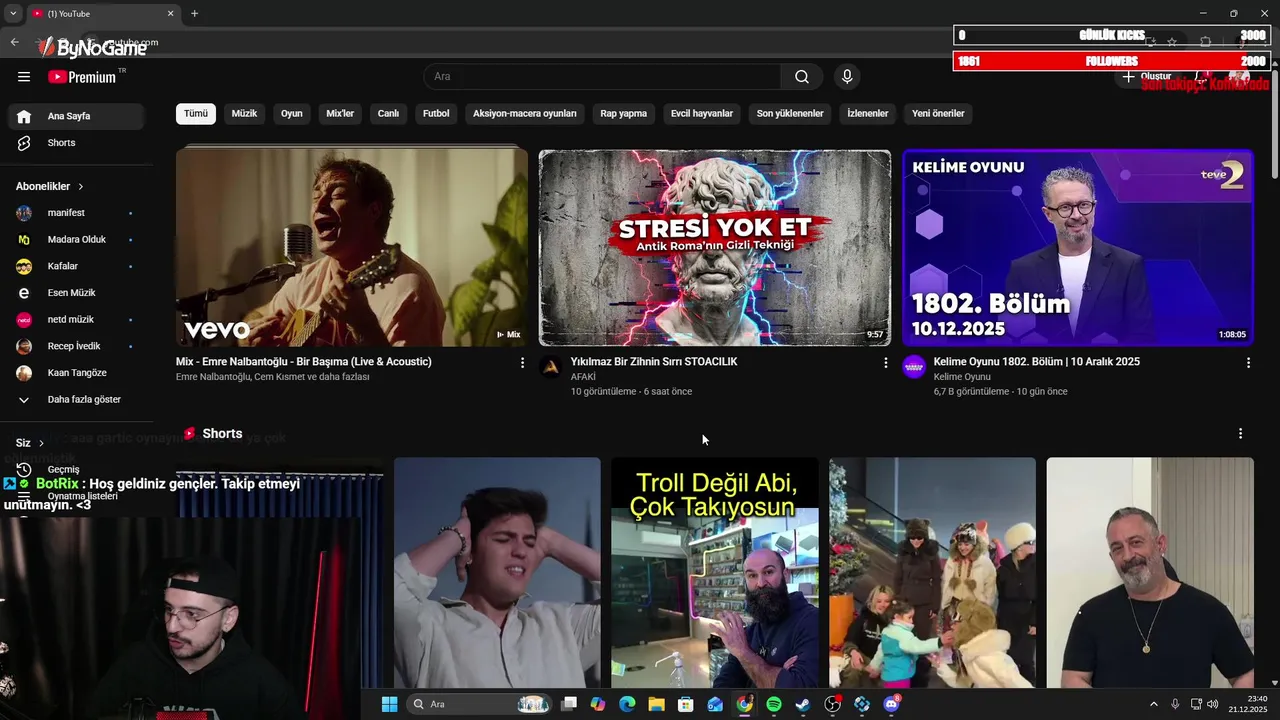1280x720 pixels.
Task: Select the İzlenenler filter chip
Action: [x=867, y=114]
